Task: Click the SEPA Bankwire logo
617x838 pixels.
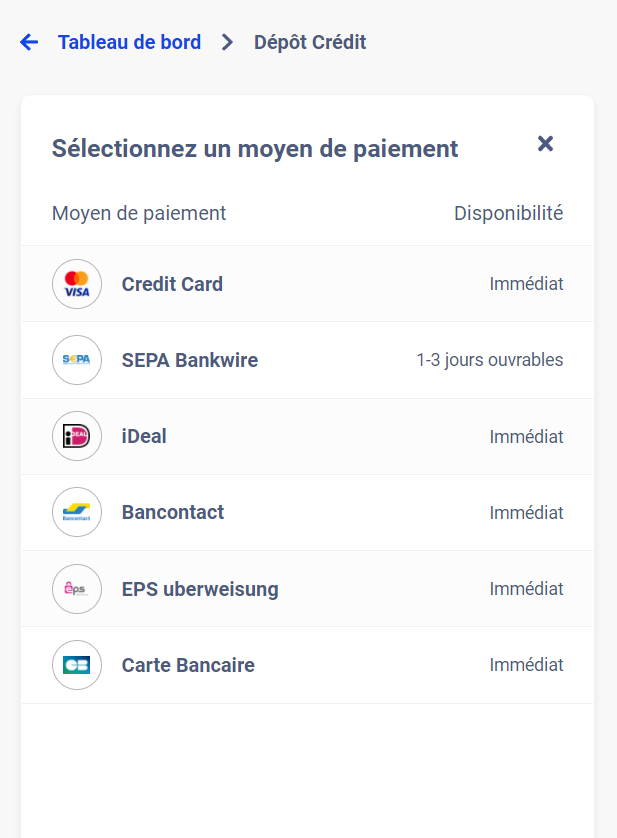Action: point(77,360)
